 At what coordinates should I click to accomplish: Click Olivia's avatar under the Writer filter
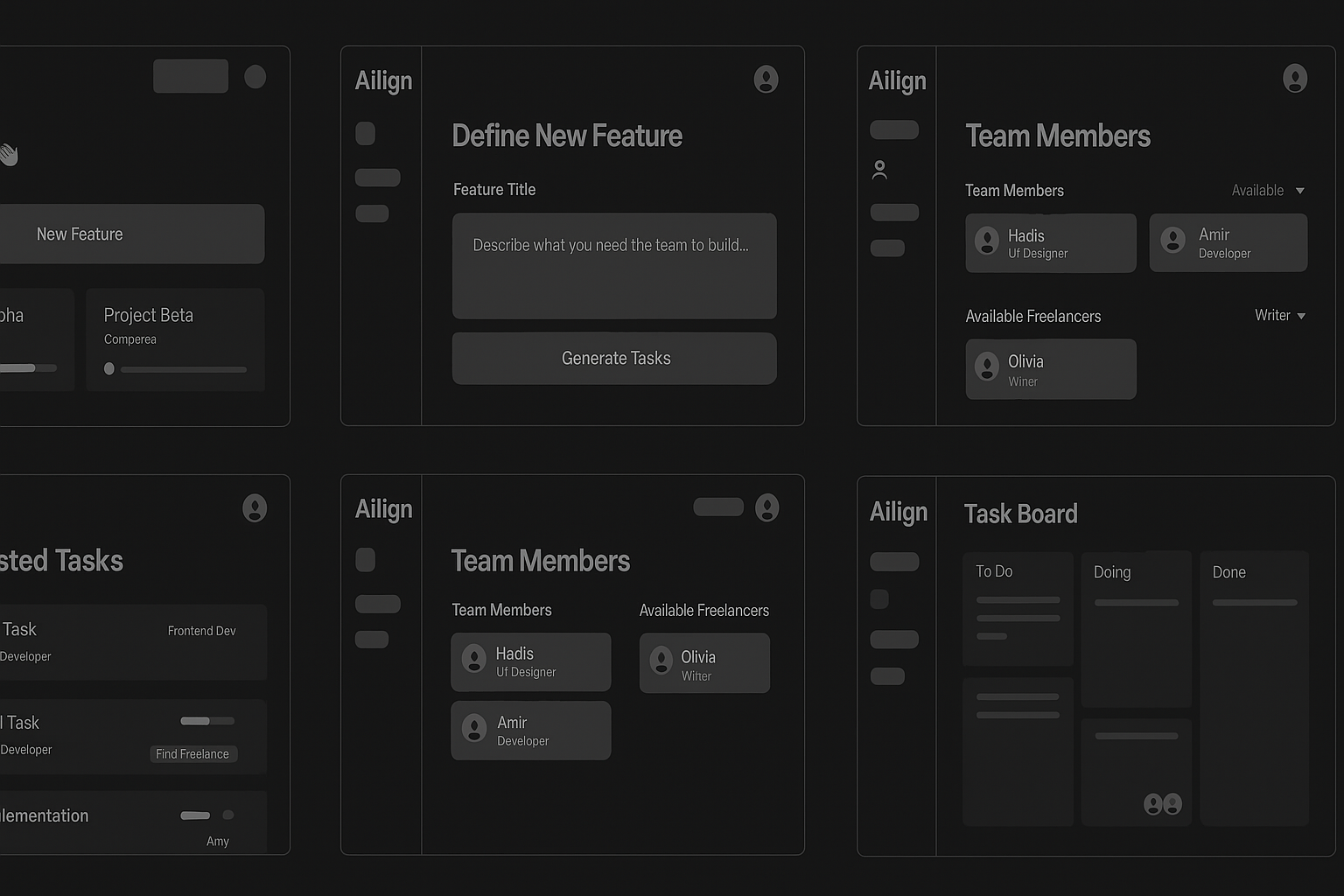coord(987,367)
